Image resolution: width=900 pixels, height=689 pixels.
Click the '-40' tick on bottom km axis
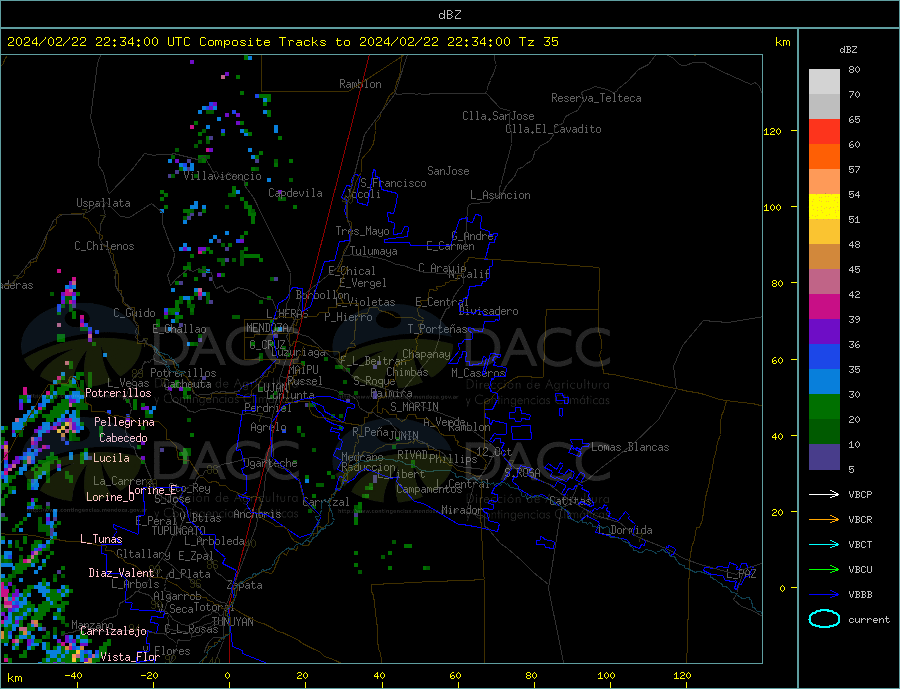pos(73,676)
